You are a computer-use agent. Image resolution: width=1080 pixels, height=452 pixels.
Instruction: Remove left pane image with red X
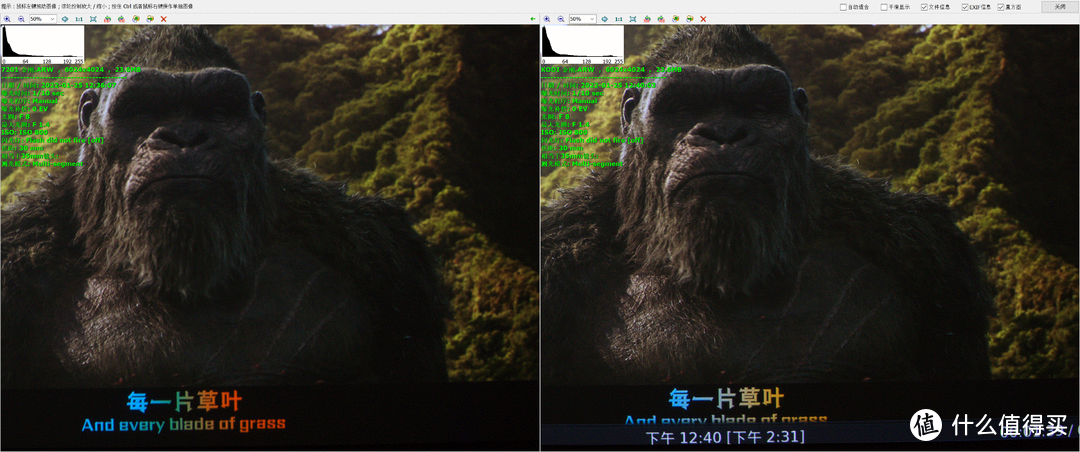(163, 19)
